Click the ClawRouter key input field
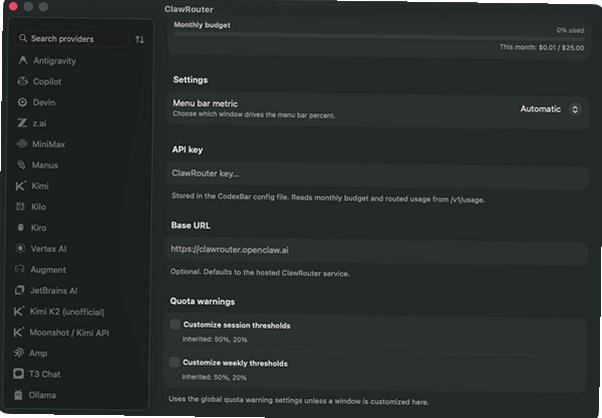This screenshot has width=602, height=418. click(x=378, y=175)
